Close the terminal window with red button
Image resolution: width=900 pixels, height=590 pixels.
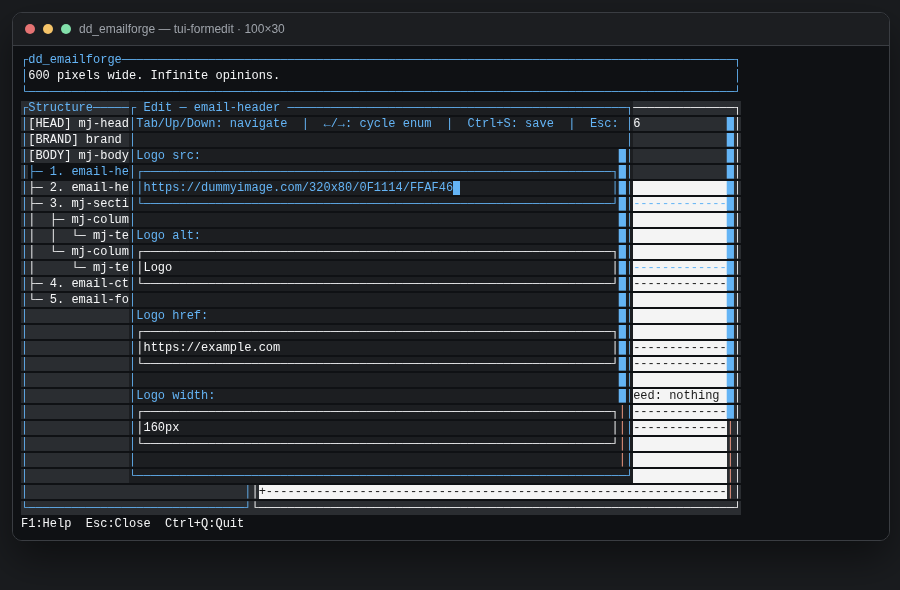tap(30, 29)
